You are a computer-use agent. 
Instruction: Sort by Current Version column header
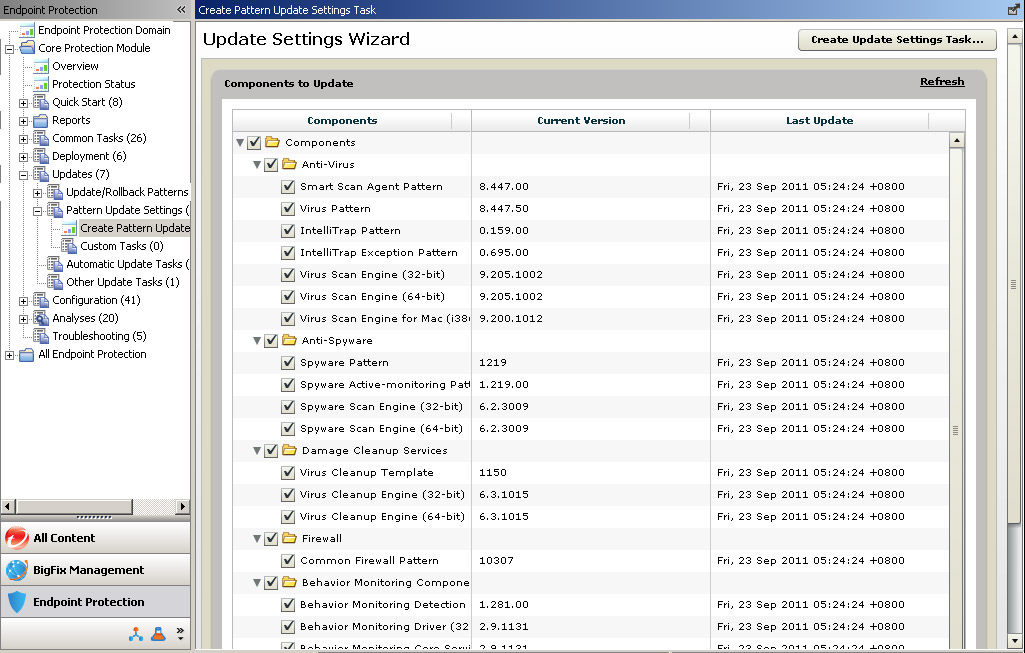coord(580,120)
